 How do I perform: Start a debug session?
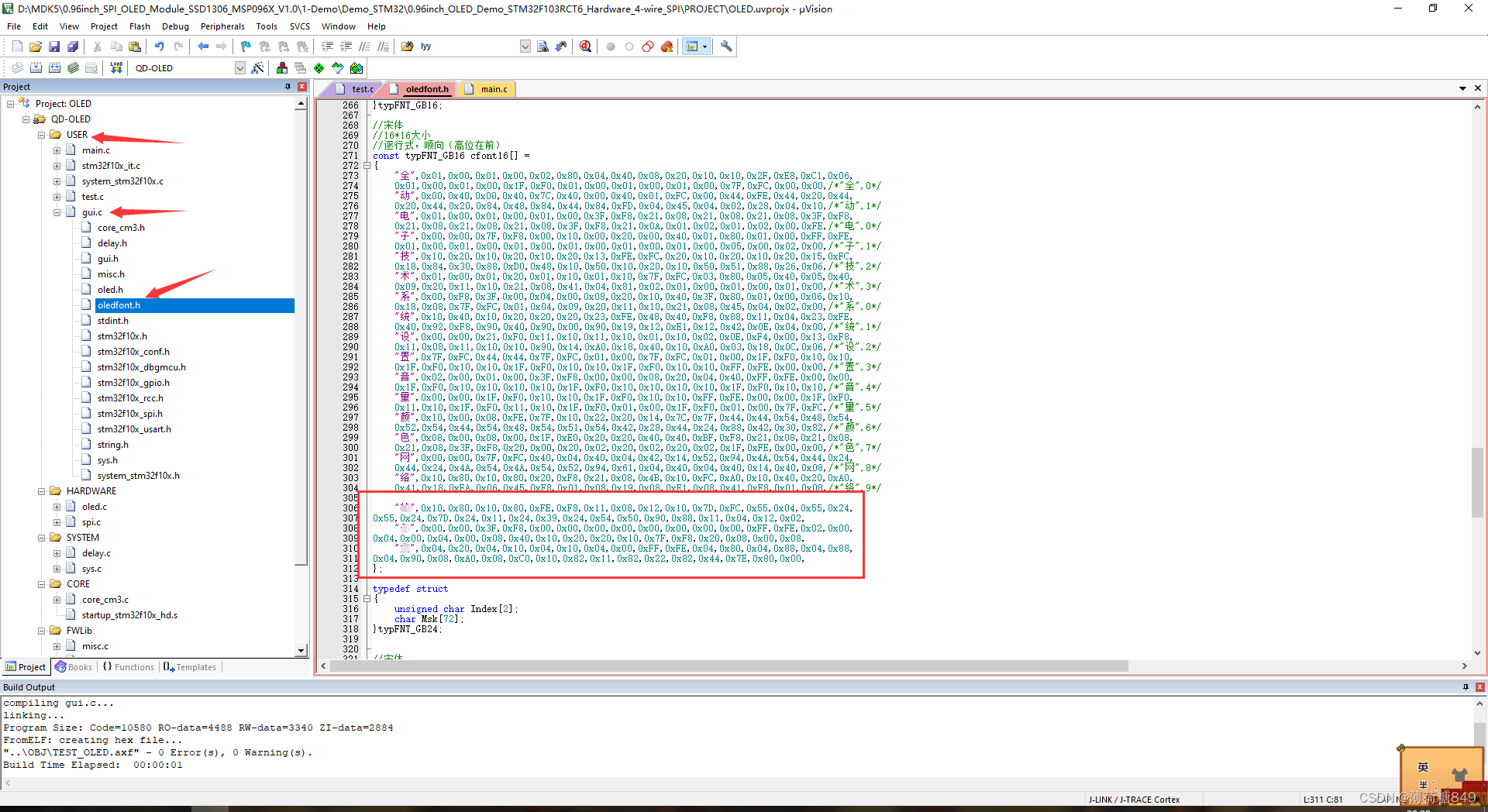[585, 46]
